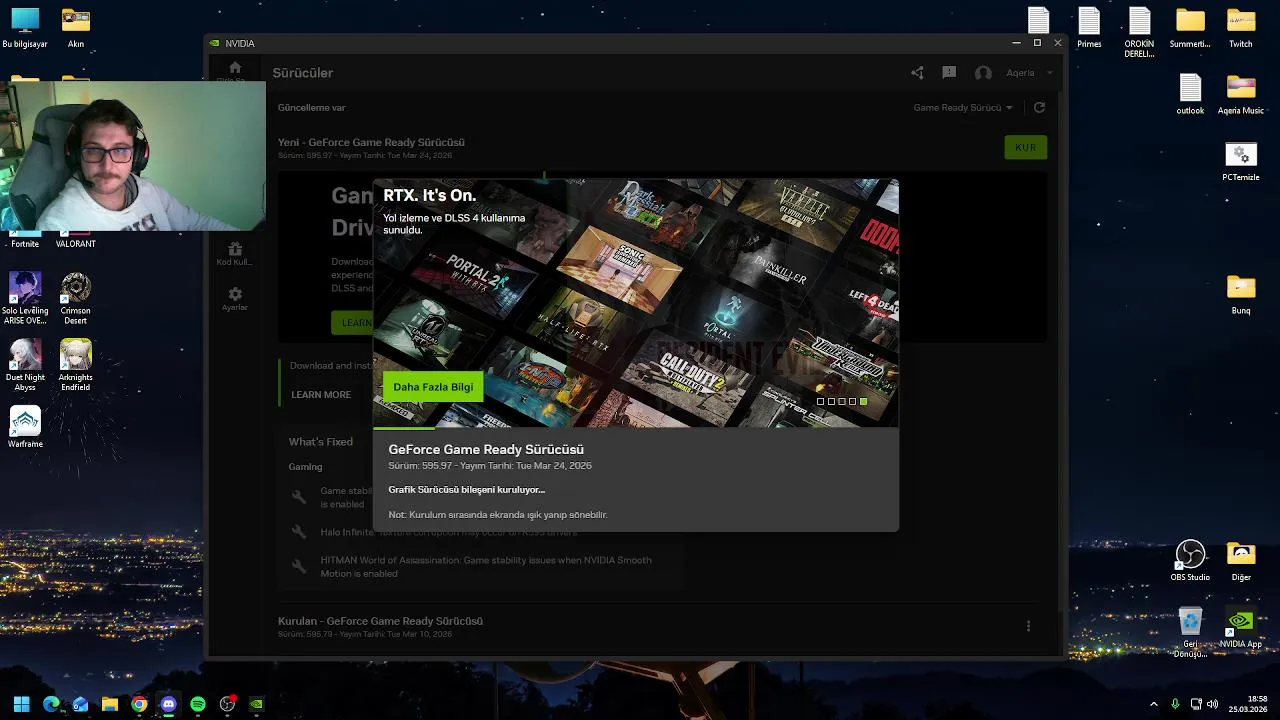
Task: Launch Duet Night Abyss desktop icon
Action: [x=25, y=365]
